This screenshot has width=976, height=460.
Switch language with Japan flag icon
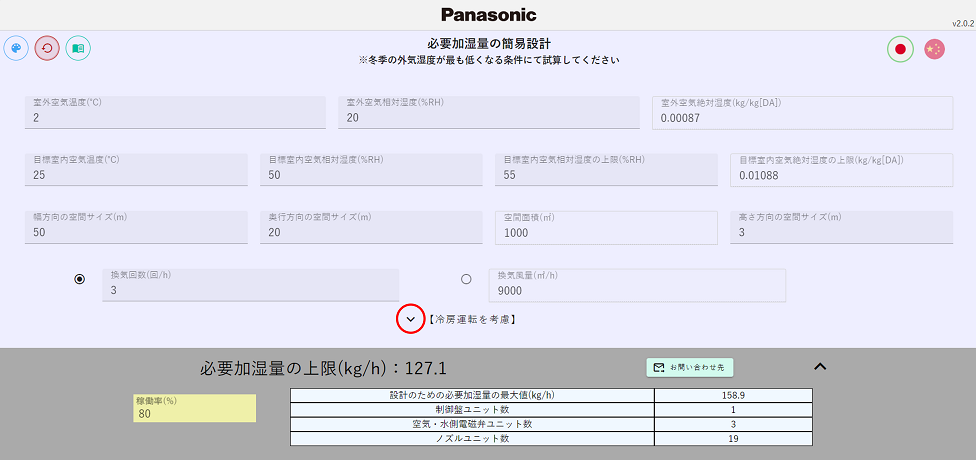click(900, 49)
